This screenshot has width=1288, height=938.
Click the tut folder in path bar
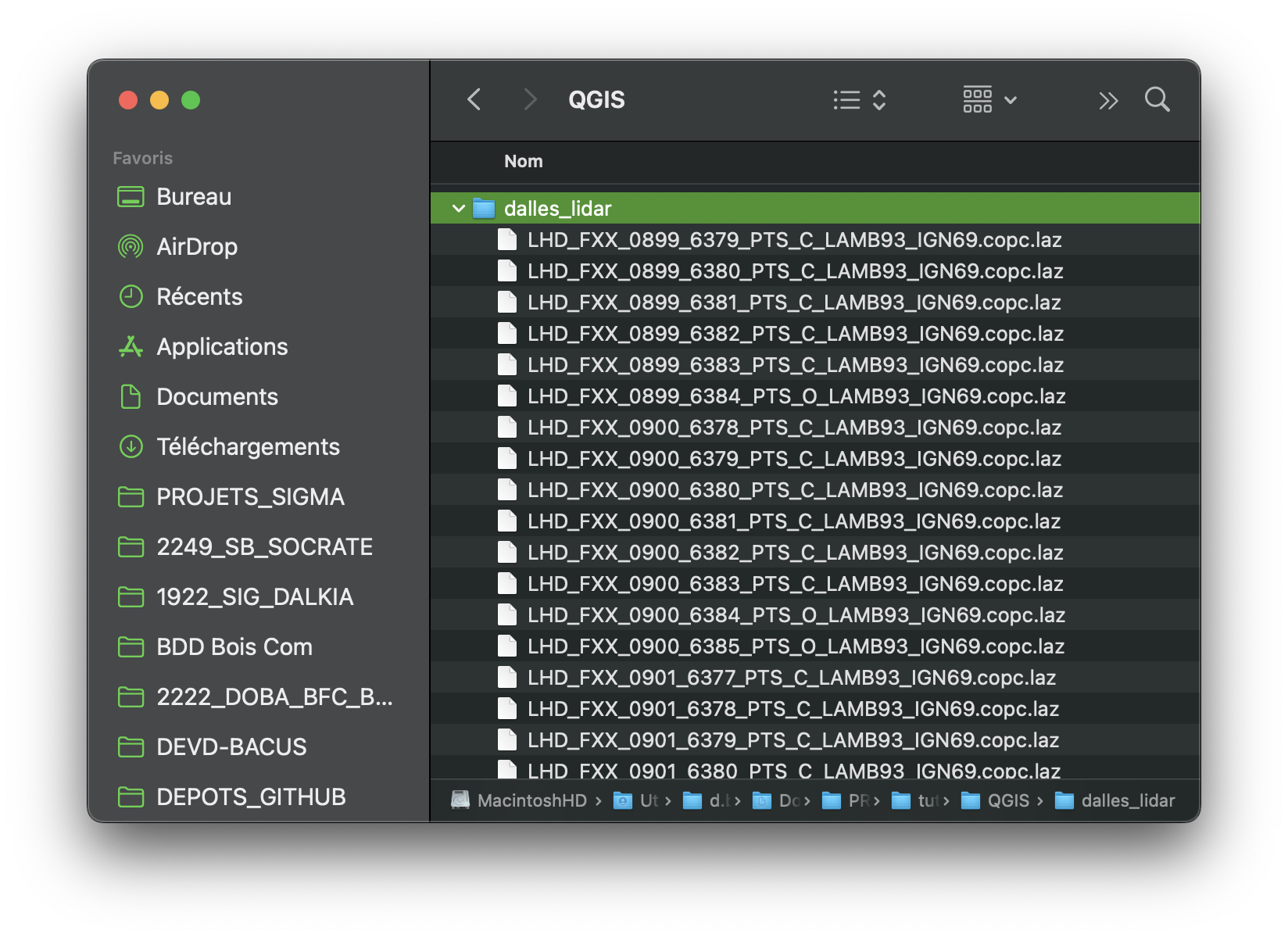click(914, 800)
